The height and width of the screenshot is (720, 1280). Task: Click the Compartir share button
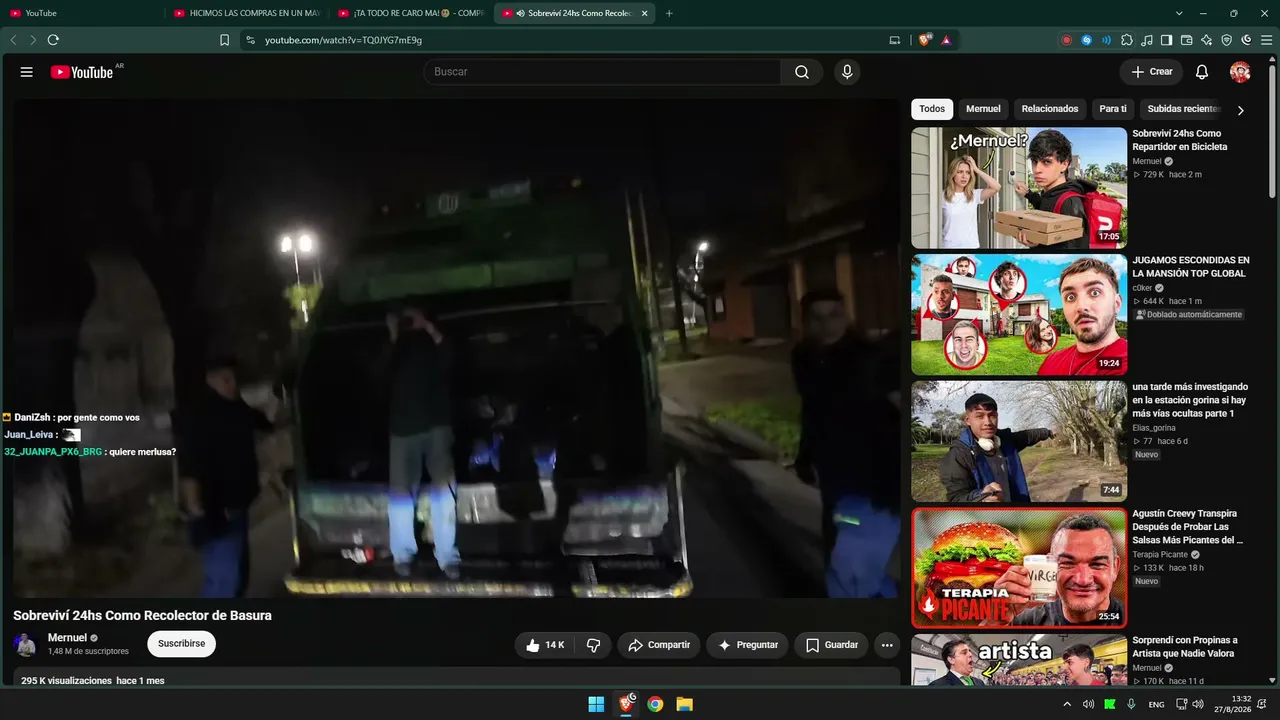659,645
